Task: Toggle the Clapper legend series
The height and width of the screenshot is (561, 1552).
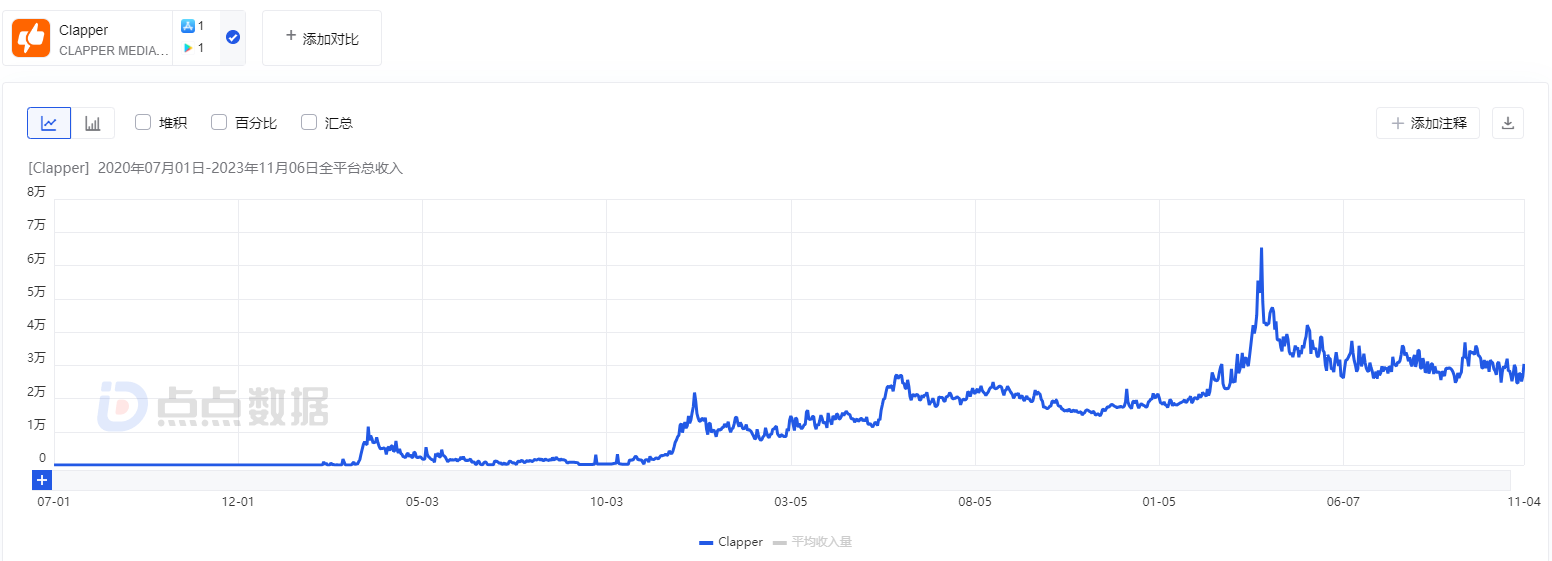Action: [731, 542]
